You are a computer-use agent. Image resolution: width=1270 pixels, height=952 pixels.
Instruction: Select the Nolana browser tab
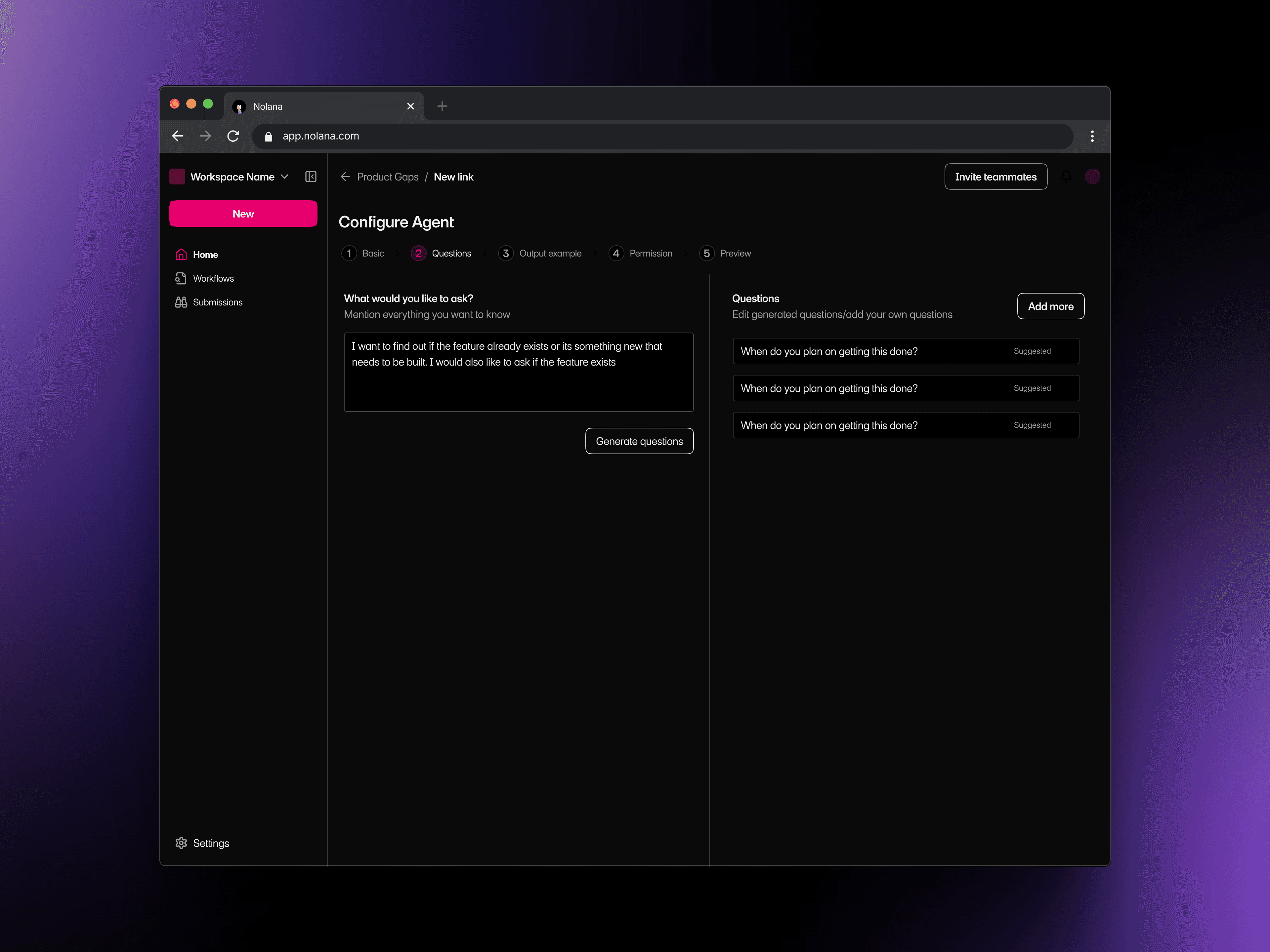(x=324, y=106)
